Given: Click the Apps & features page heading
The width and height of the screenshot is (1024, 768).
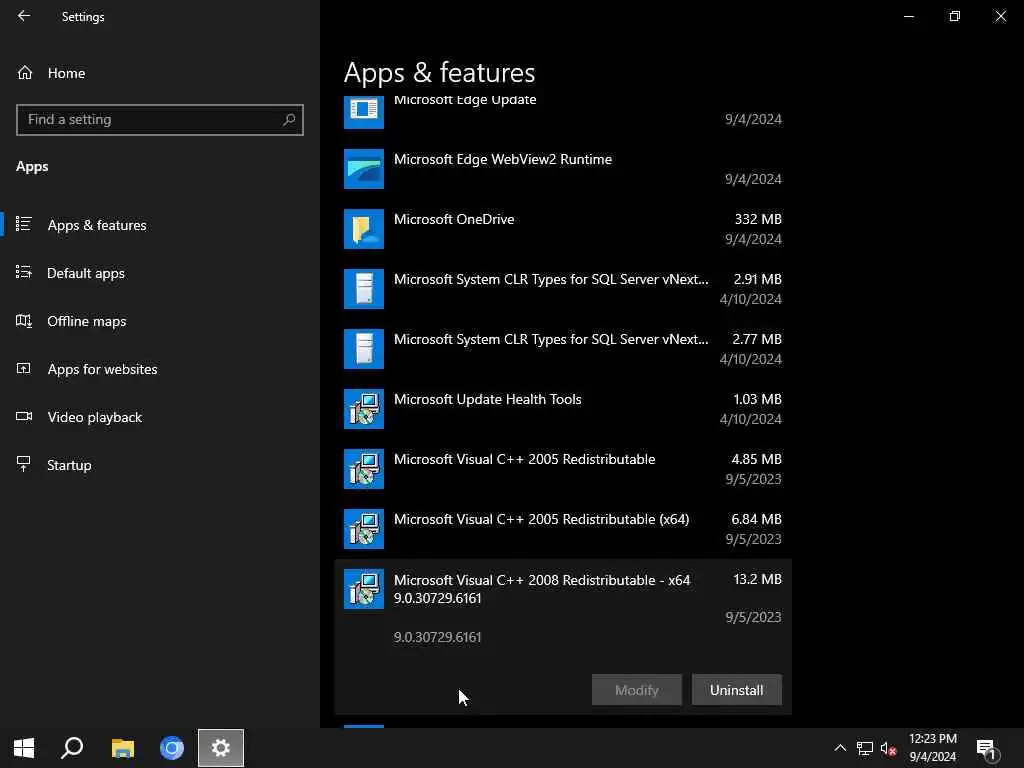Looking at the screenshot, I should (440, 72).
